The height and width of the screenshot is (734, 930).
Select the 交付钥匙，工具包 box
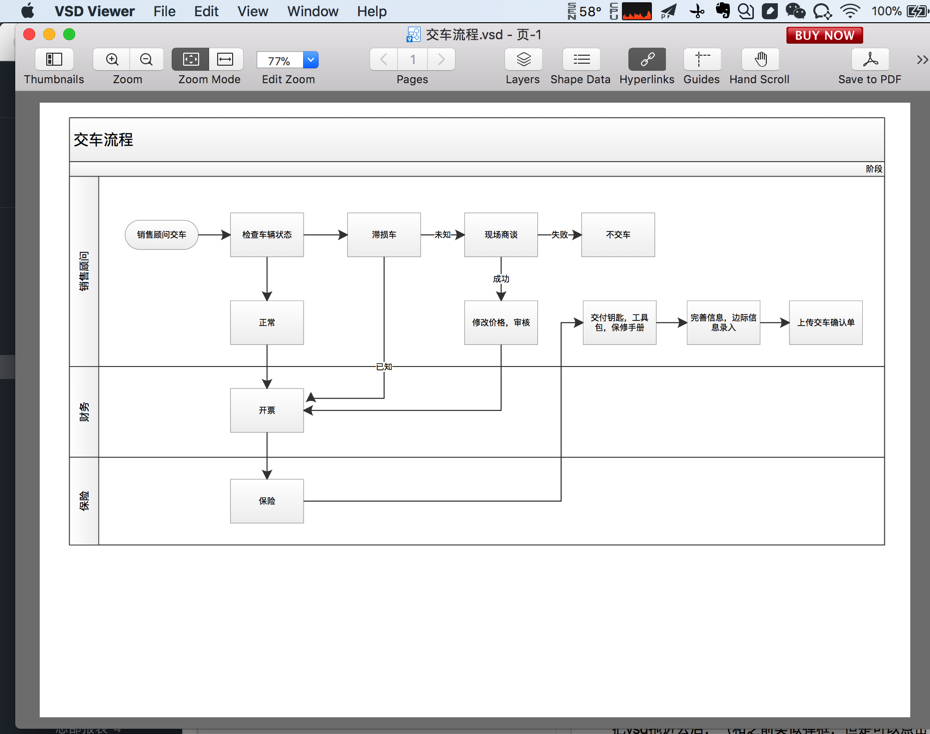click(x=619, y=323)
